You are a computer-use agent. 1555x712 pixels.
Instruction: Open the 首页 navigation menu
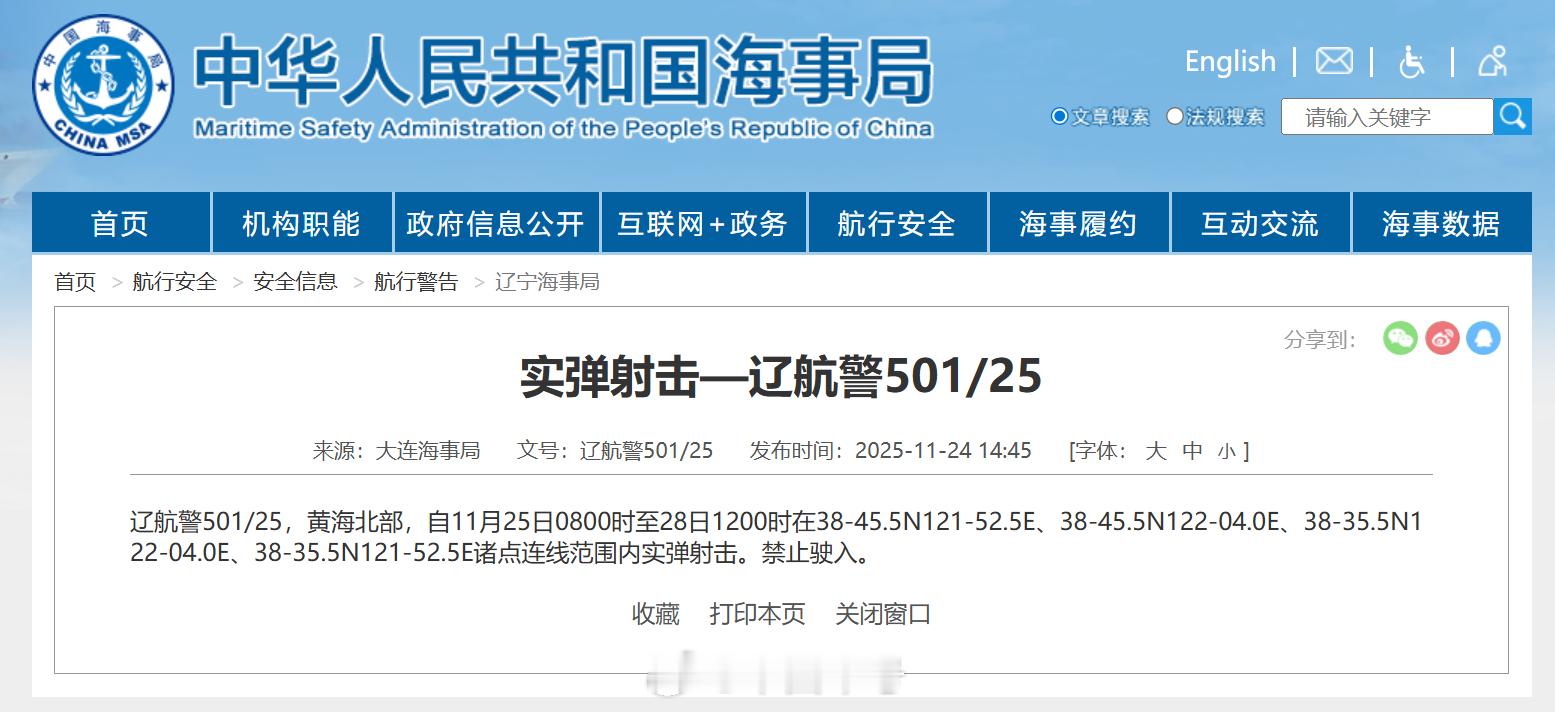(120, 222)
